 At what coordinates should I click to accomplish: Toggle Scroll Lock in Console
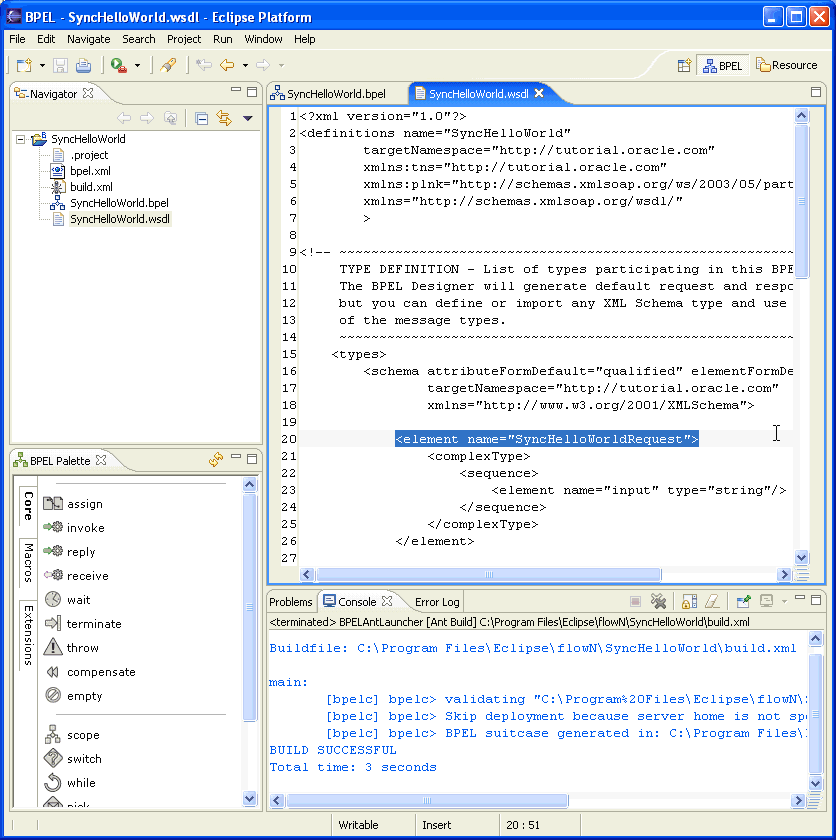689,602
